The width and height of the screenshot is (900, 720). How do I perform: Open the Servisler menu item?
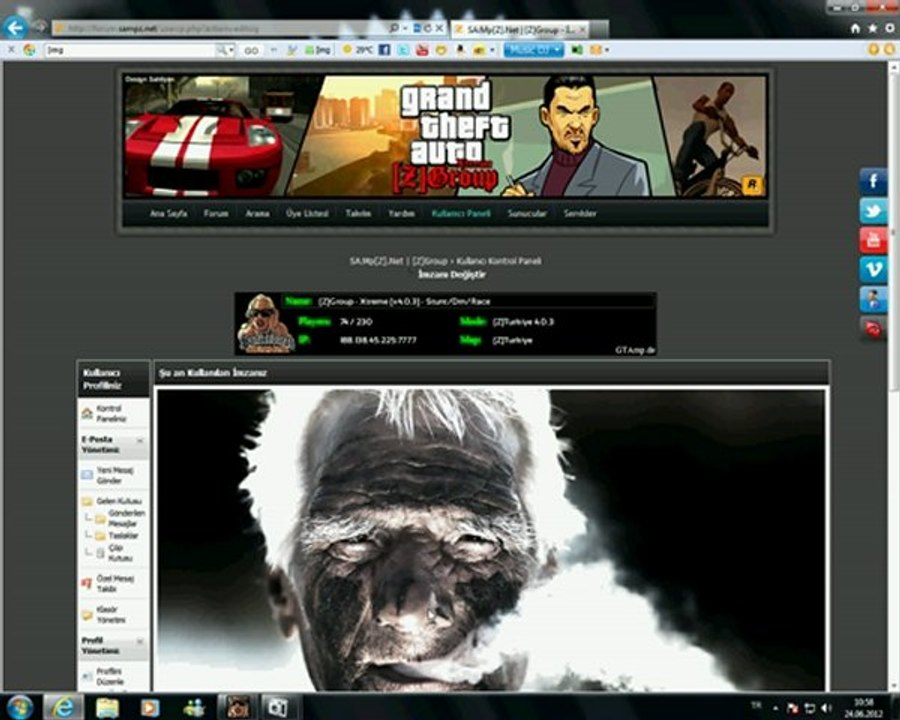pos(580,214)
